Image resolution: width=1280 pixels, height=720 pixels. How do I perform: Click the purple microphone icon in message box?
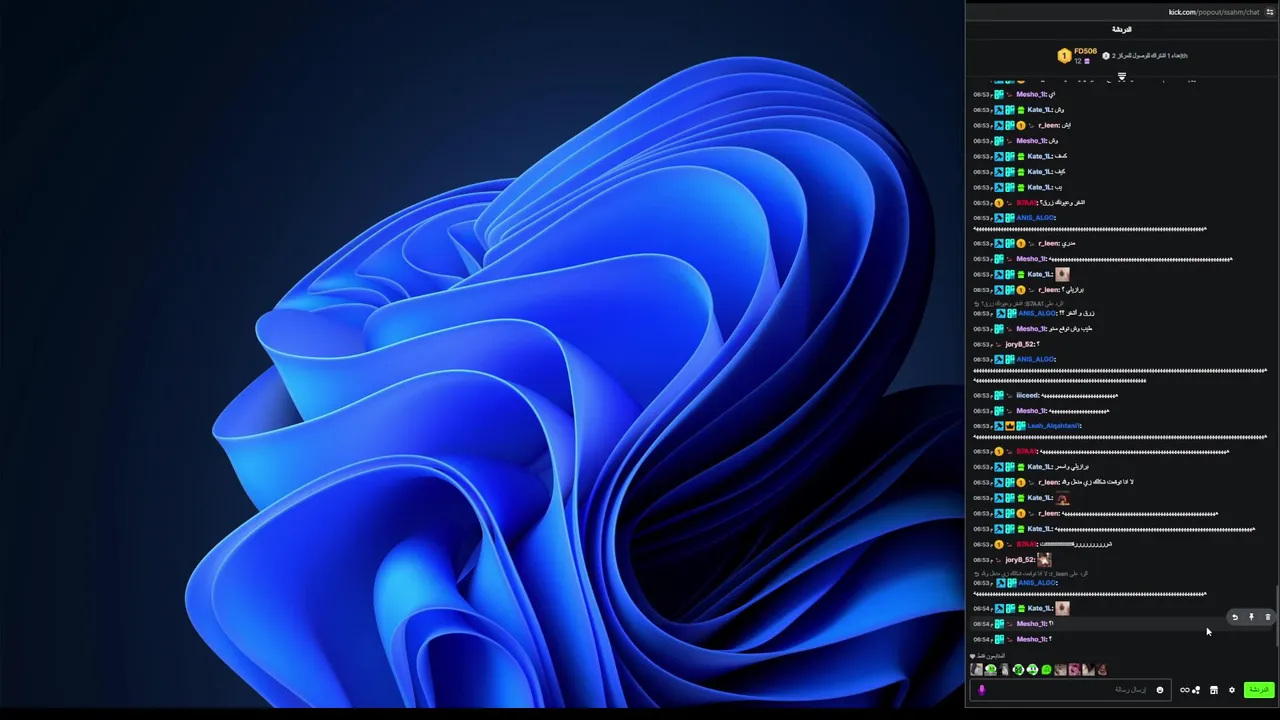point(981,690)
